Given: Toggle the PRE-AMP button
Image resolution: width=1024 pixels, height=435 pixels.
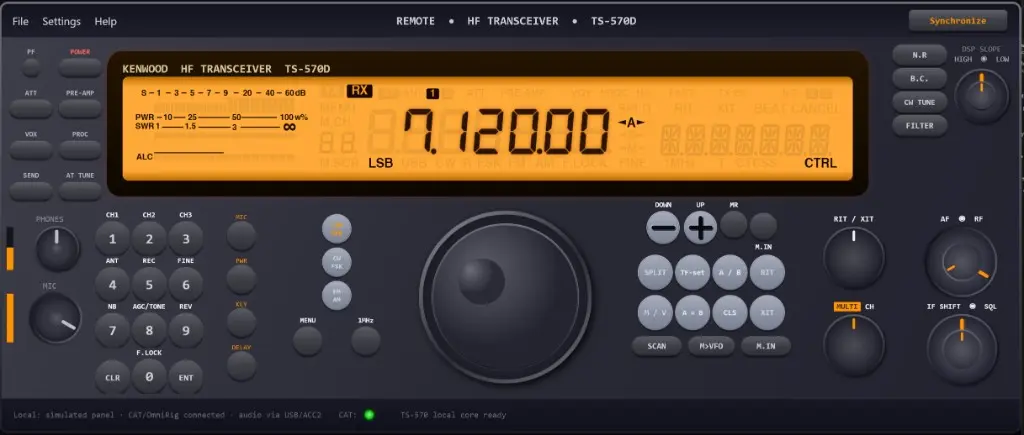Looking at the screenshot, I should click(80, 108).
